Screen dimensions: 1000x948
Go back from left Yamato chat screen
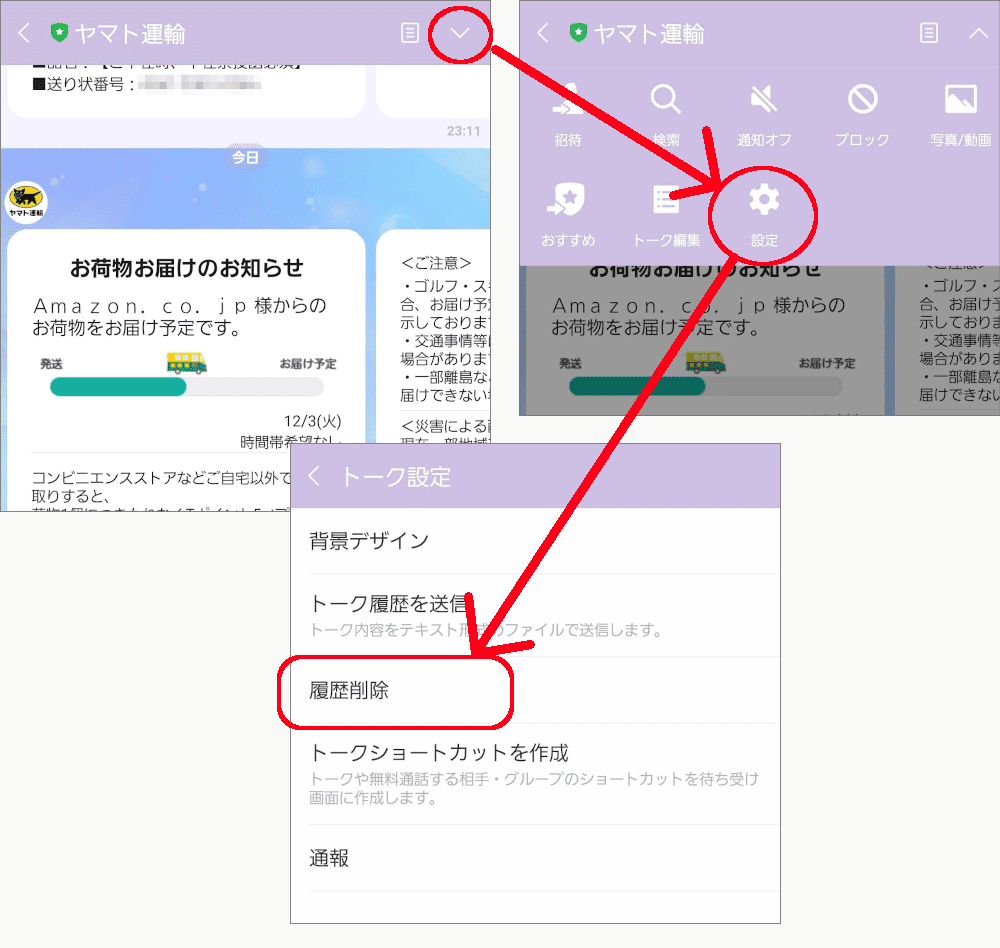click(24, 33)
